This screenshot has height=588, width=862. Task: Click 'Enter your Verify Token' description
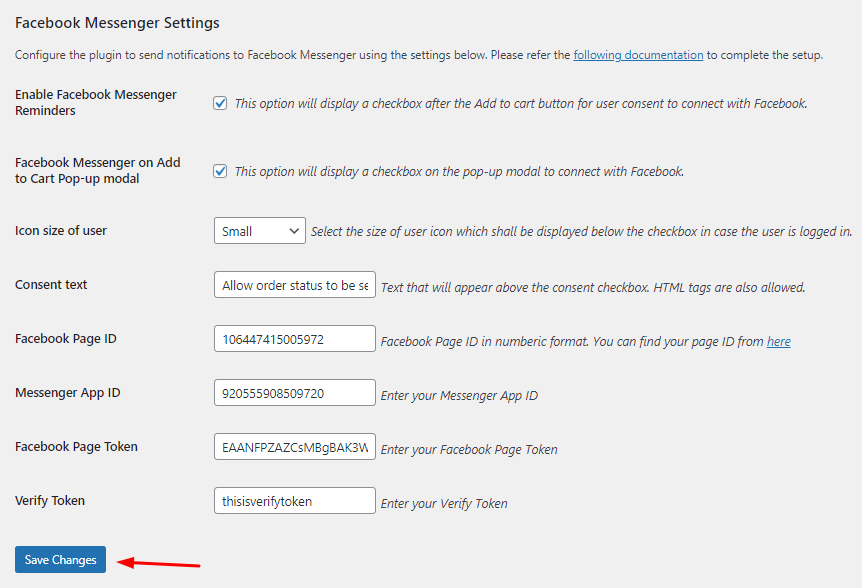click(x=444, y=503)
